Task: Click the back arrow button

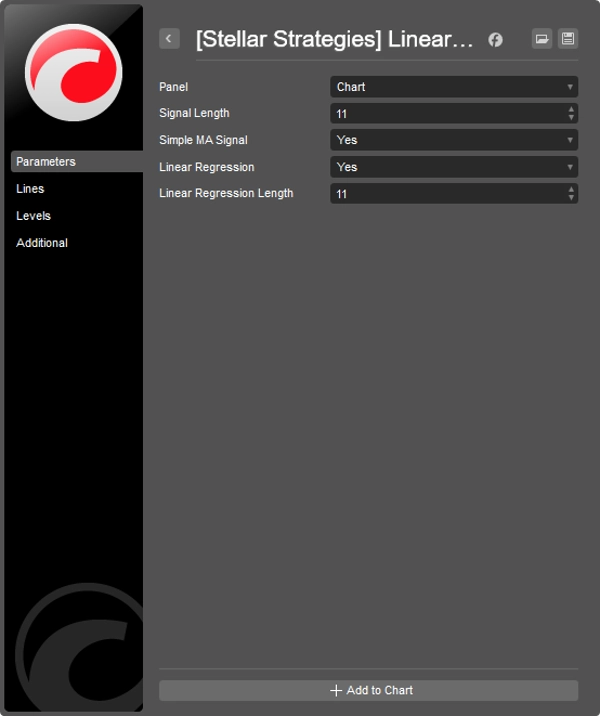Action: click(x=169, y=39)
